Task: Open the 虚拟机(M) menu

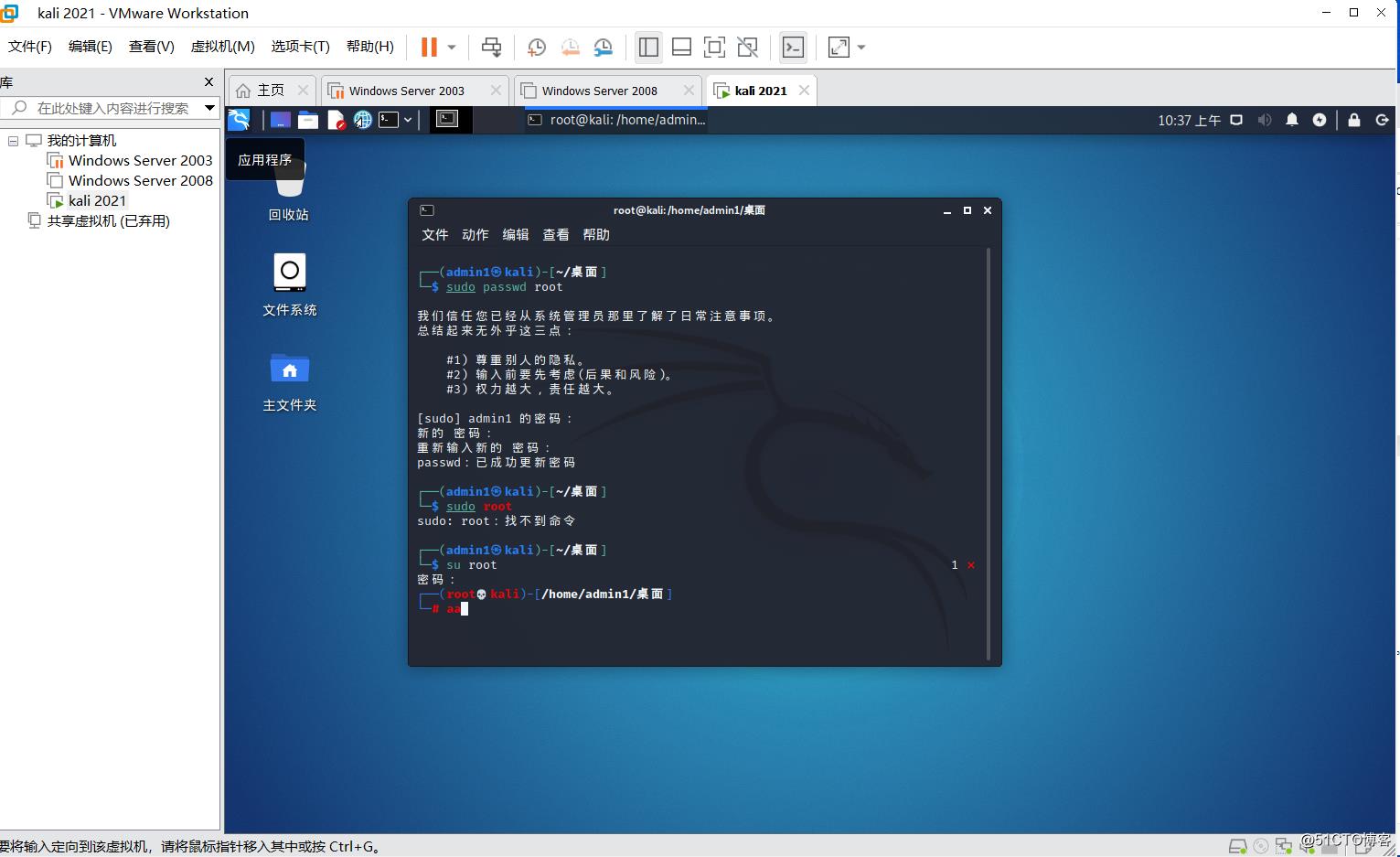Action: (222, 46)
